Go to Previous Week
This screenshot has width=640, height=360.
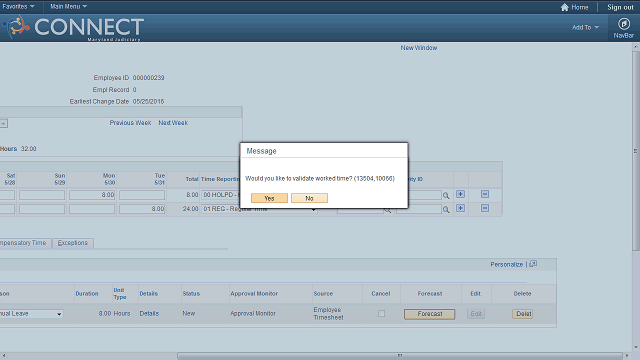click(130, 123)
